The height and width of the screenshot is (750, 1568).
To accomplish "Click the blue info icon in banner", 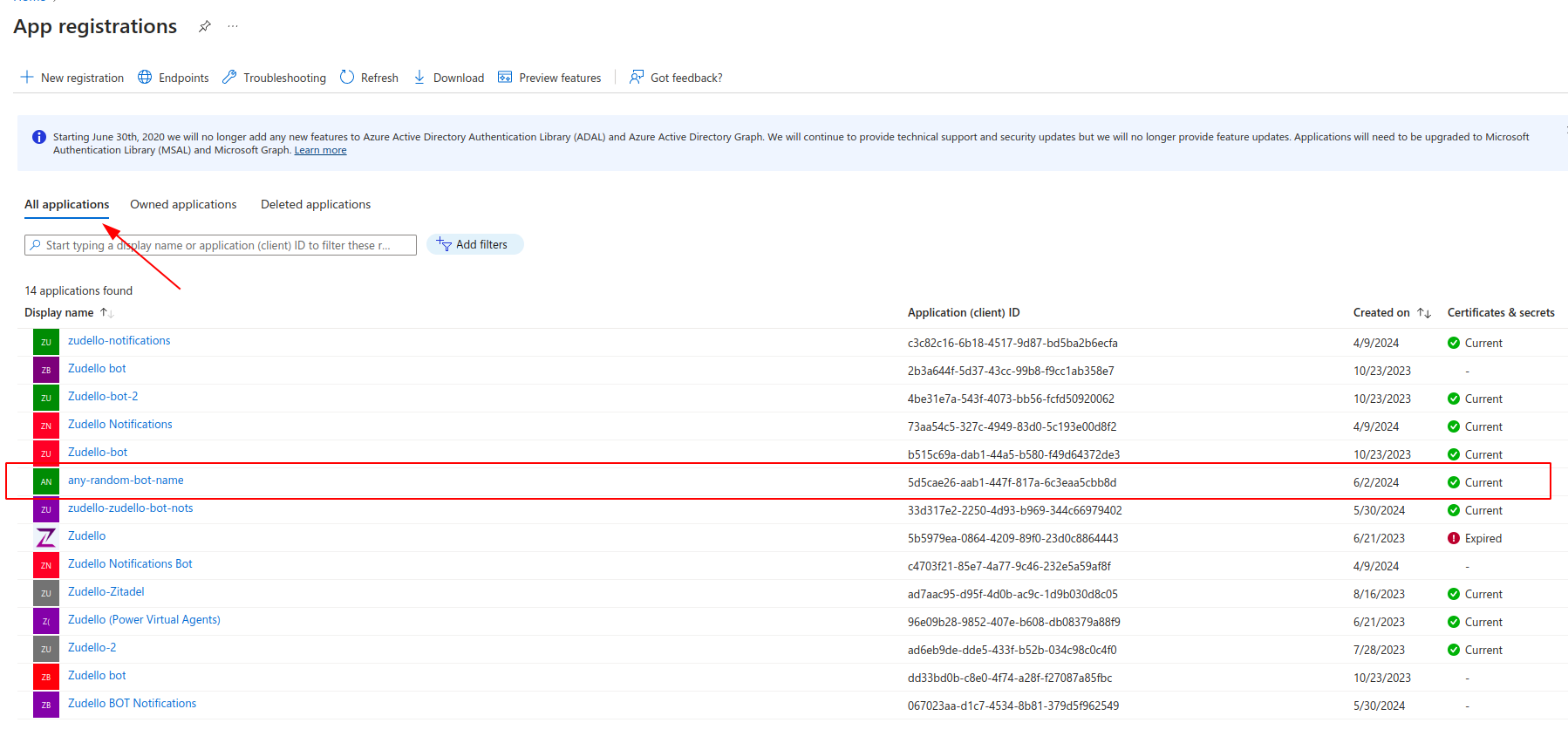I will (x=39, y=137).
